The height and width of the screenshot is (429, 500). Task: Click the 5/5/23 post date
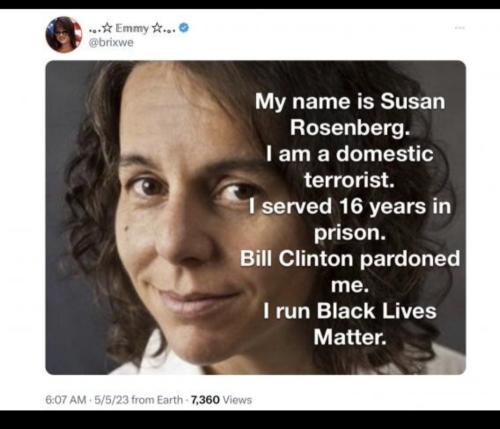pyautogui.click(x=112, y=399)
